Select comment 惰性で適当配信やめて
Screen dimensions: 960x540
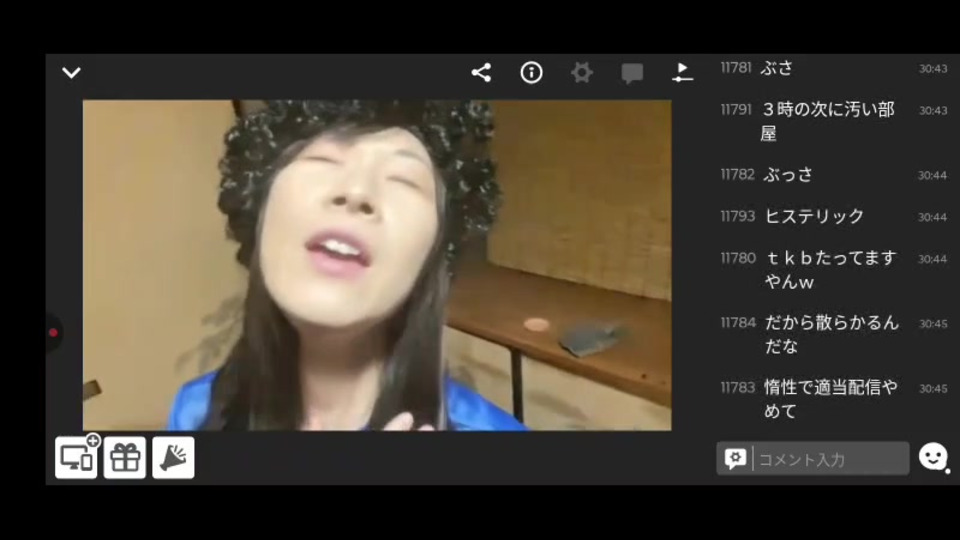(x=833, y=399)
